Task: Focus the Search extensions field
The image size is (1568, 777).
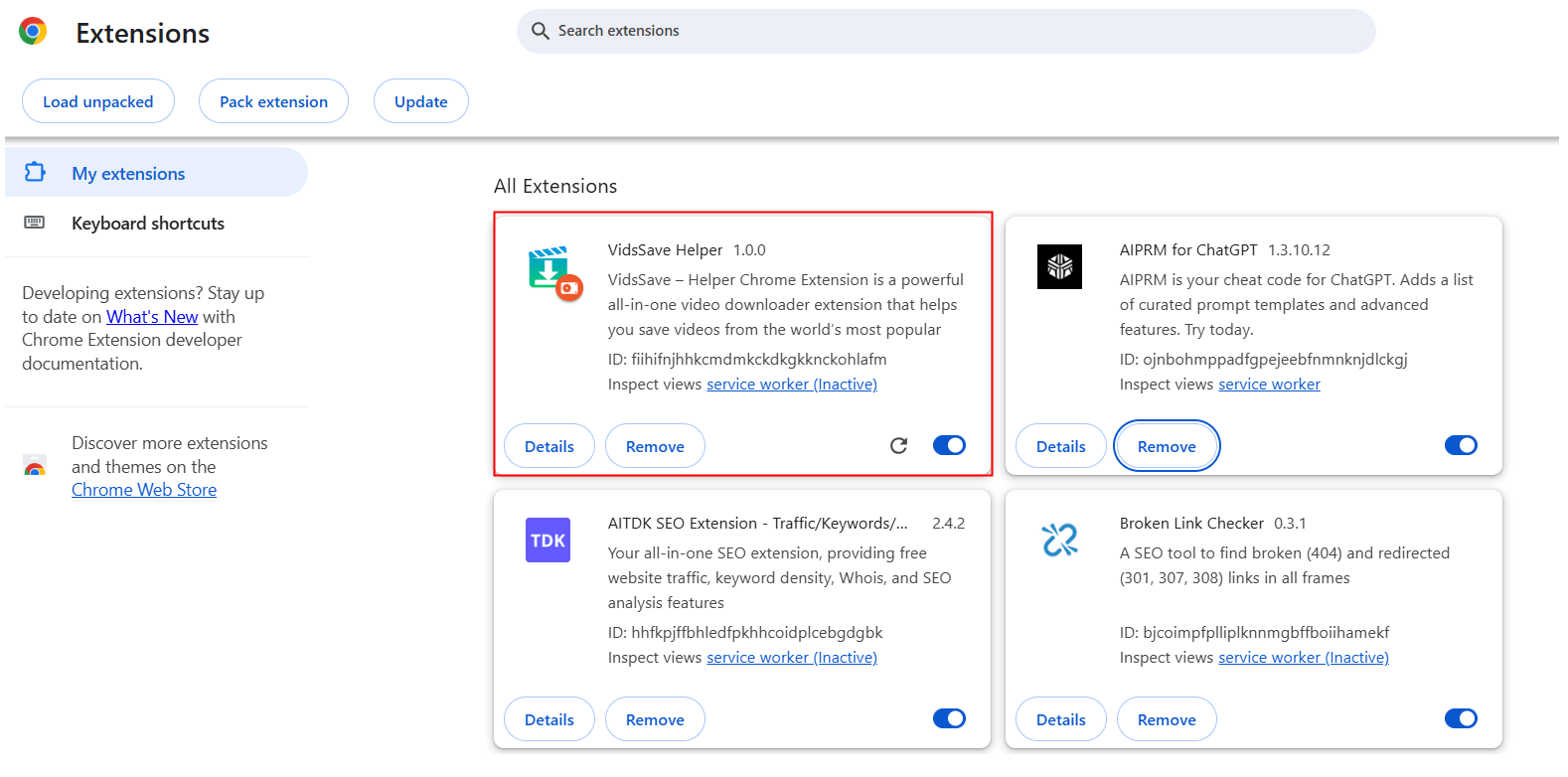Action: coord(946,31)
